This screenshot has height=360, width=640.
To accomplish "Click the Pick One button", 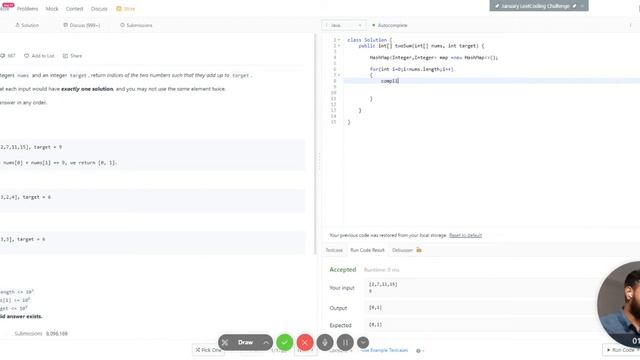I will tap(208, 350).
